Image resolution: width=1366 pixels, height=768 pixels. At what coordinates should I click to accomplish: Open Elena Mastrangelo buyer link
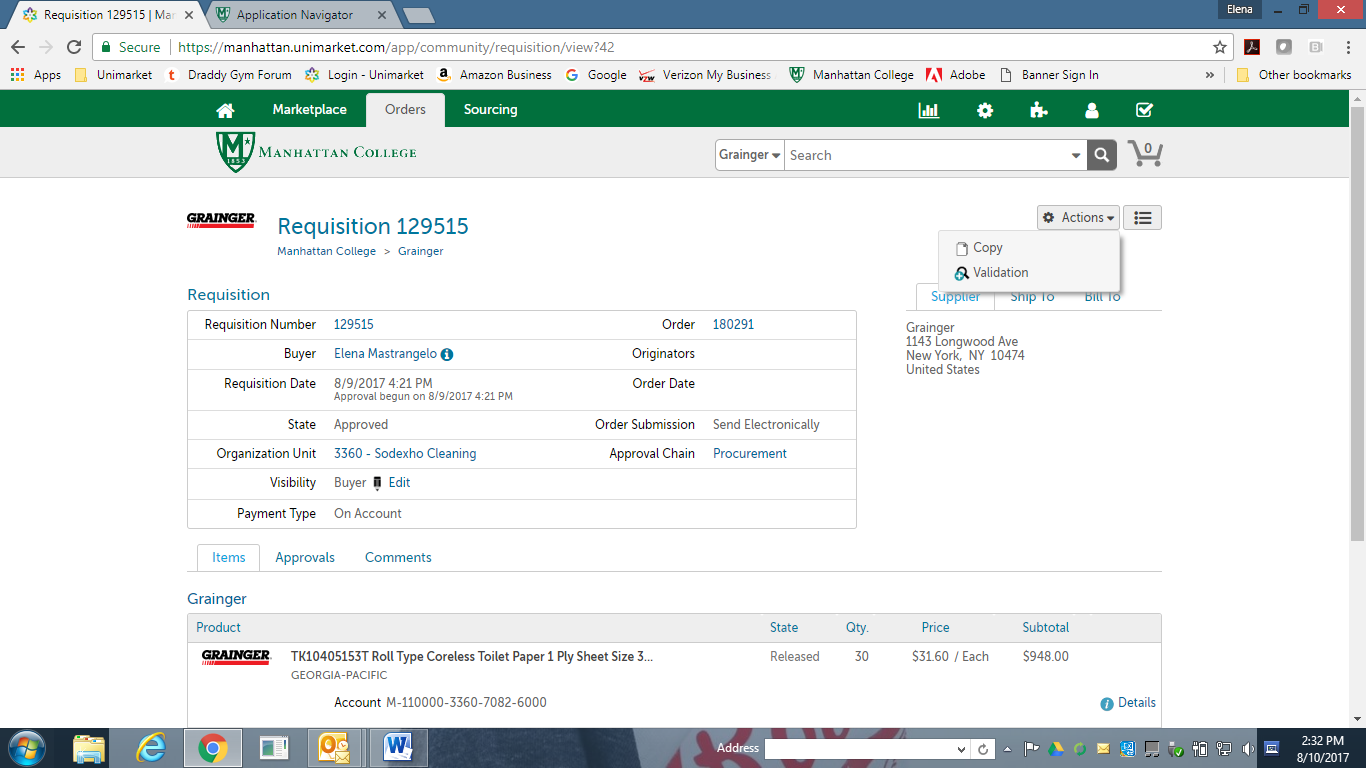pos(385,354)
